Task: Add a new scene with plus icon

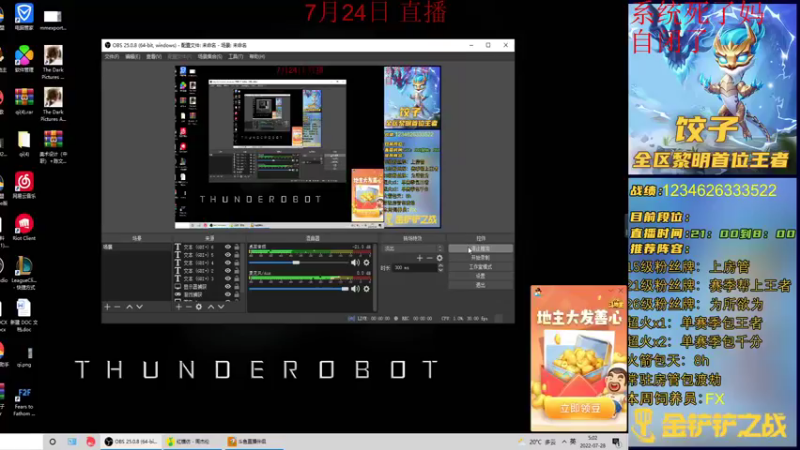Action: coord(107,307)
